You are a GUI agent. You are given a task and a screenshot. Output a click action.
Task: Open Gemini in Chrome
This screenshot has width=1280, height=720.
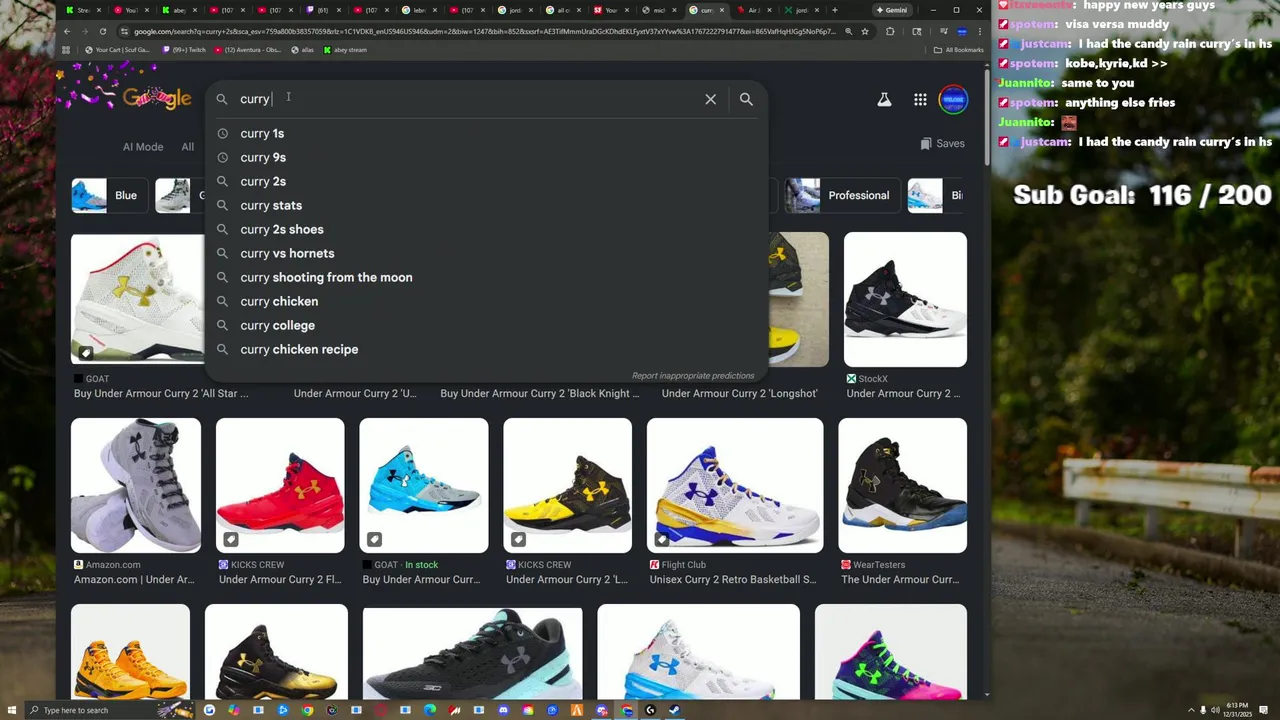pos(891,10)
